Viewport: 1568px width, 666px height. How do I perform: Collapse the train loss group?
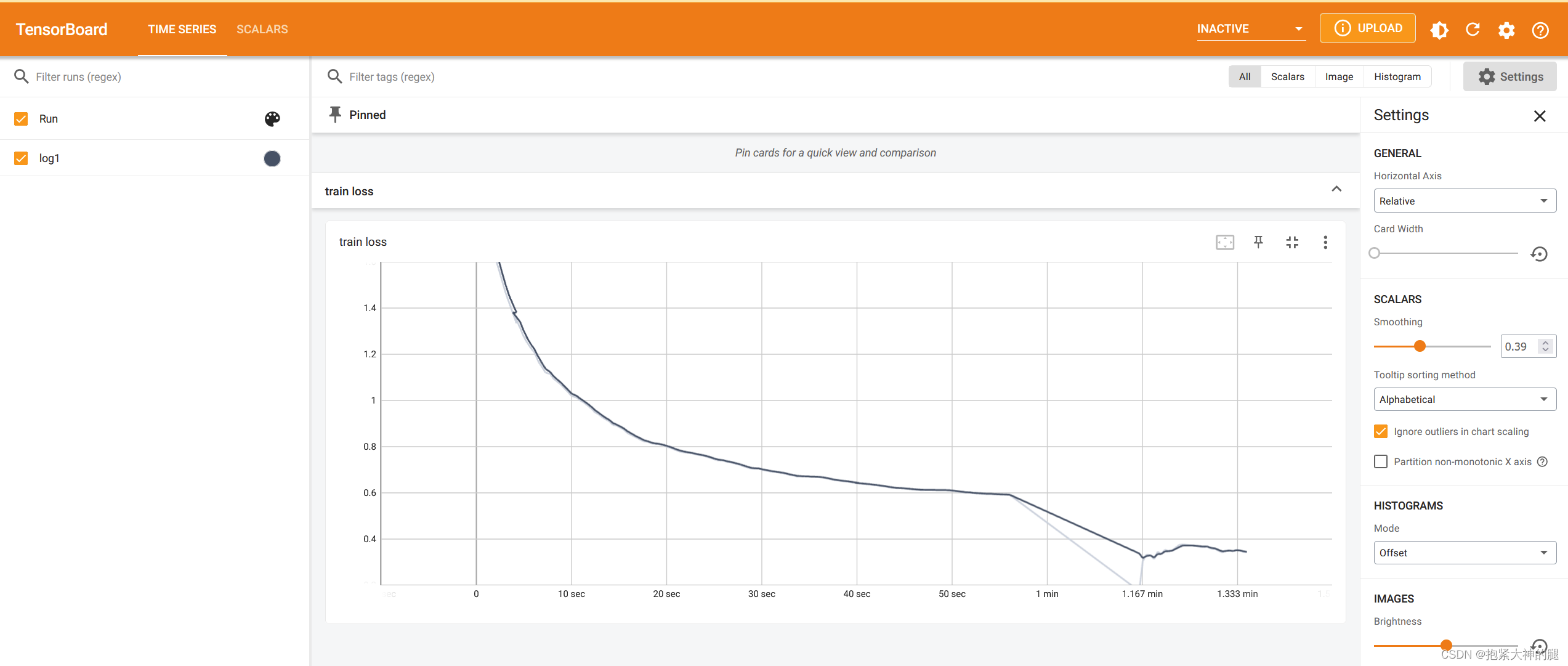[x=1336, y=189]
